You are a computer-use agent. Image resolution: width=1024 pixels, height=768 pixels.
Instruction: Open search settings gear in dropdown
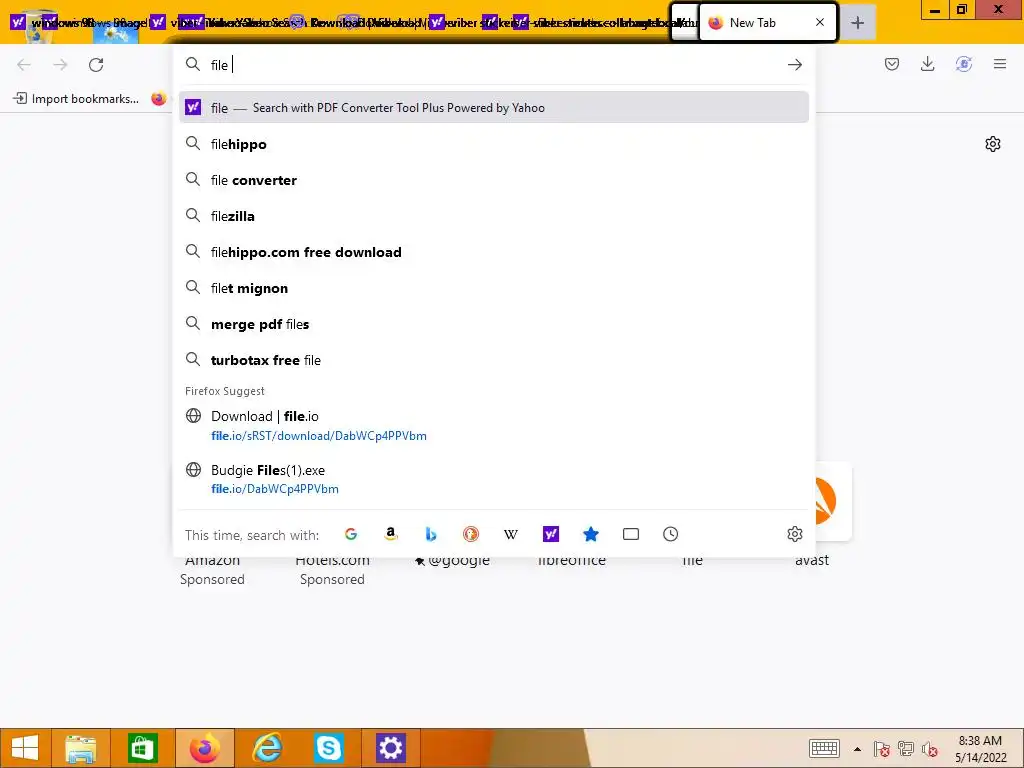pos(795,534)
